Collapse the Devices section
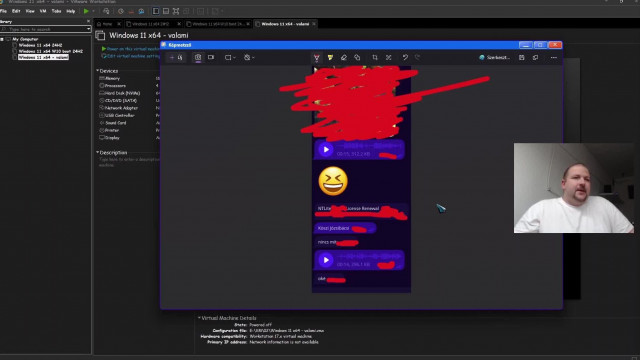 pyautogui.click(x=98, y=71)
